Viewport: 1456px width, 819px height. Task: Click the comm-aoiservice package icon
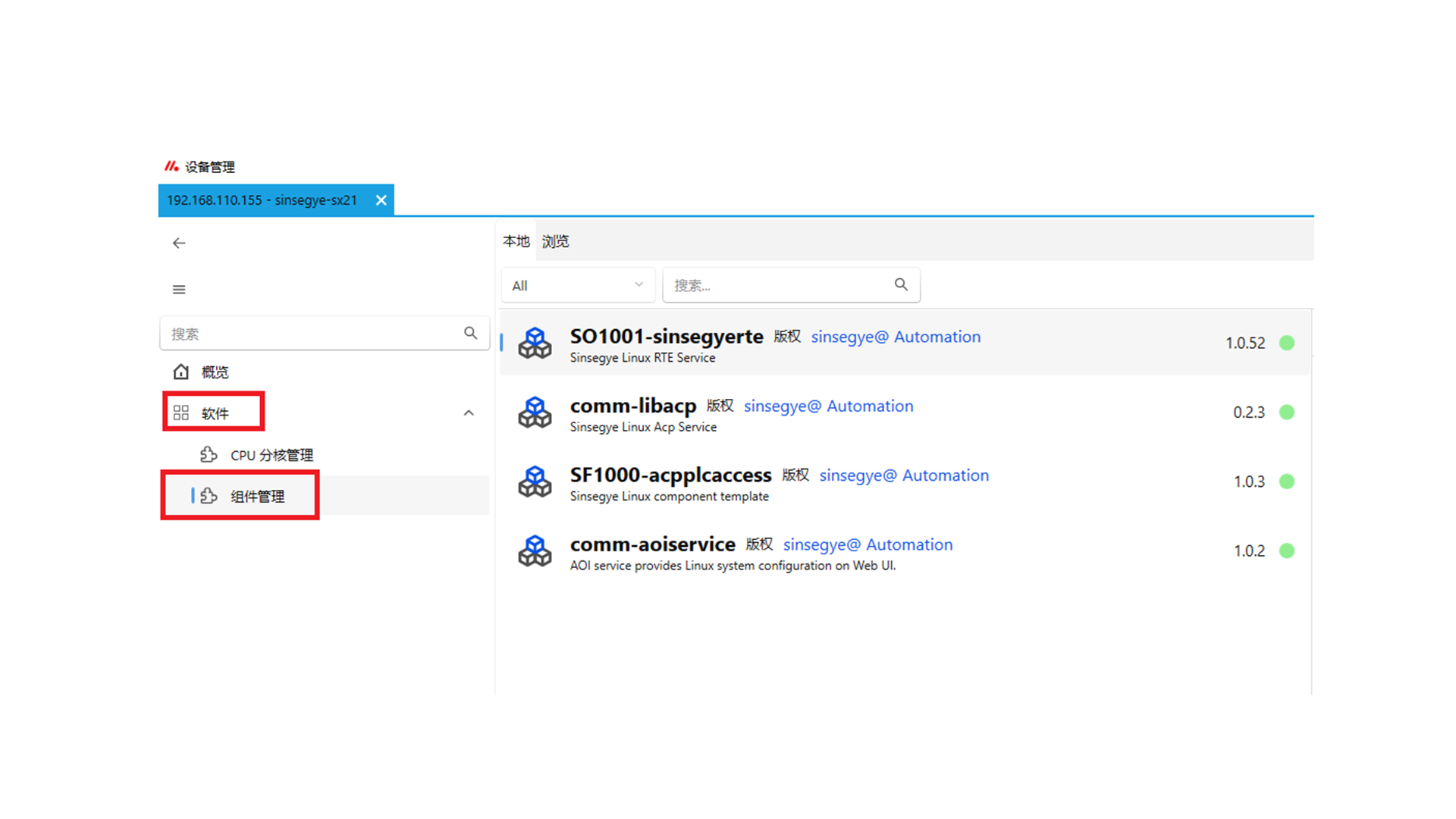[535, 551]
